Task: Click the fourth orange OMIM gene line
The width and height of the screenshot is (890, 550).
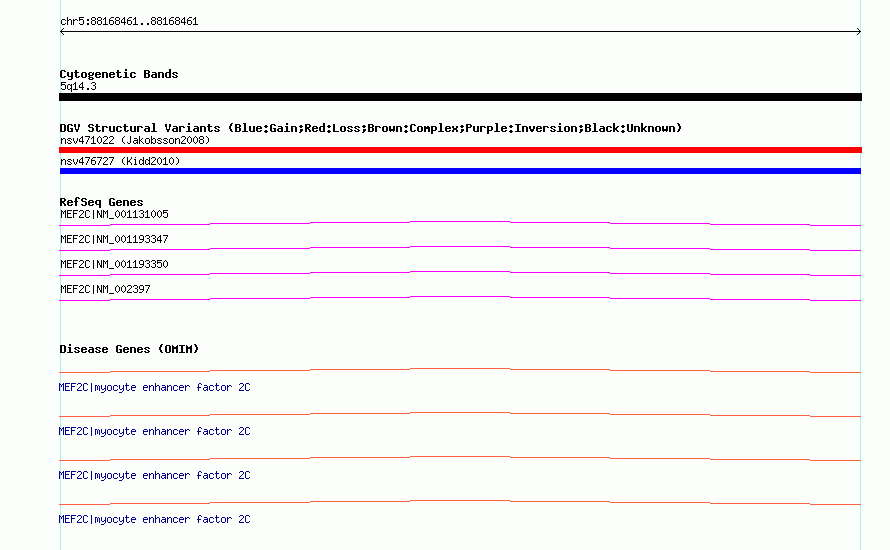Action: tap(460, 502)
